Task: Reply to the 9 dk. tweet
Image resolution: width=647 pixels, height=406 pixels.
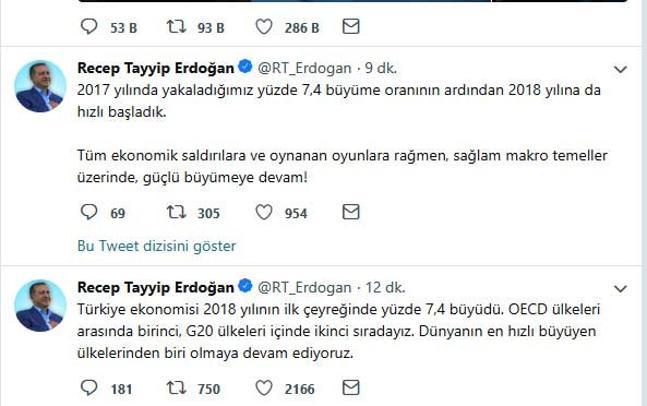Action: (89, 212)
